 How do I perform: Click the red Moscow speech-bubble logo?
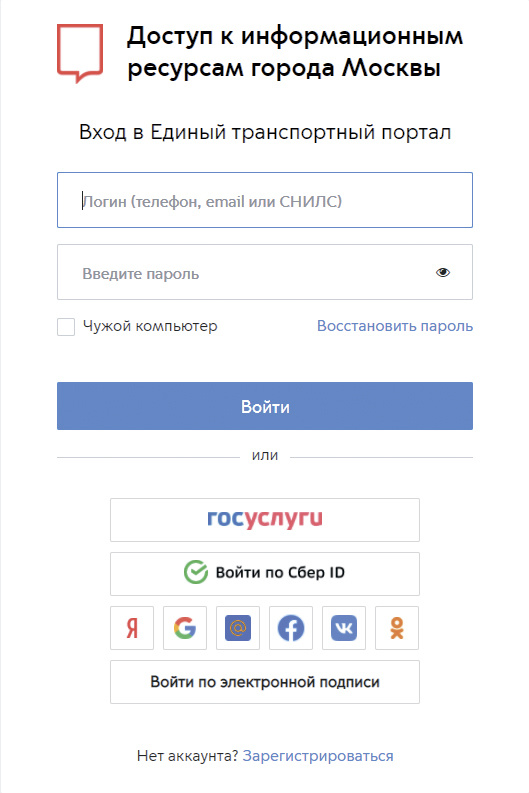[80, 53]
